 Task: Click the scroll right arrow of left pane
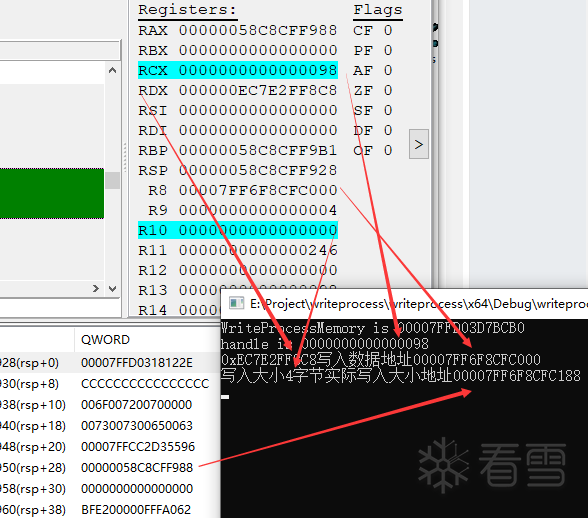[96, 288]
